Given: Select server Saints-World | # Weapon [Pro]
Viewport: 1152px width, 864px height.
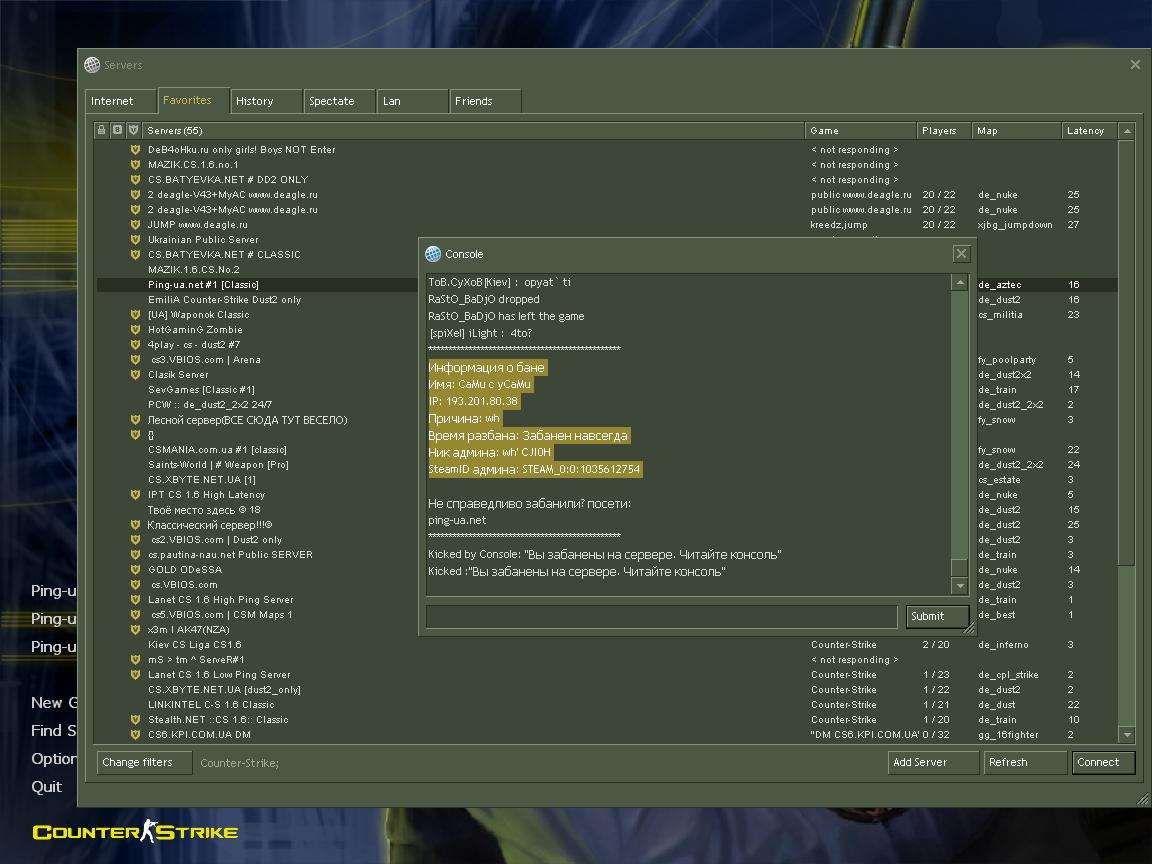Looking at the screenshot, I should click(x=218, y=464).
